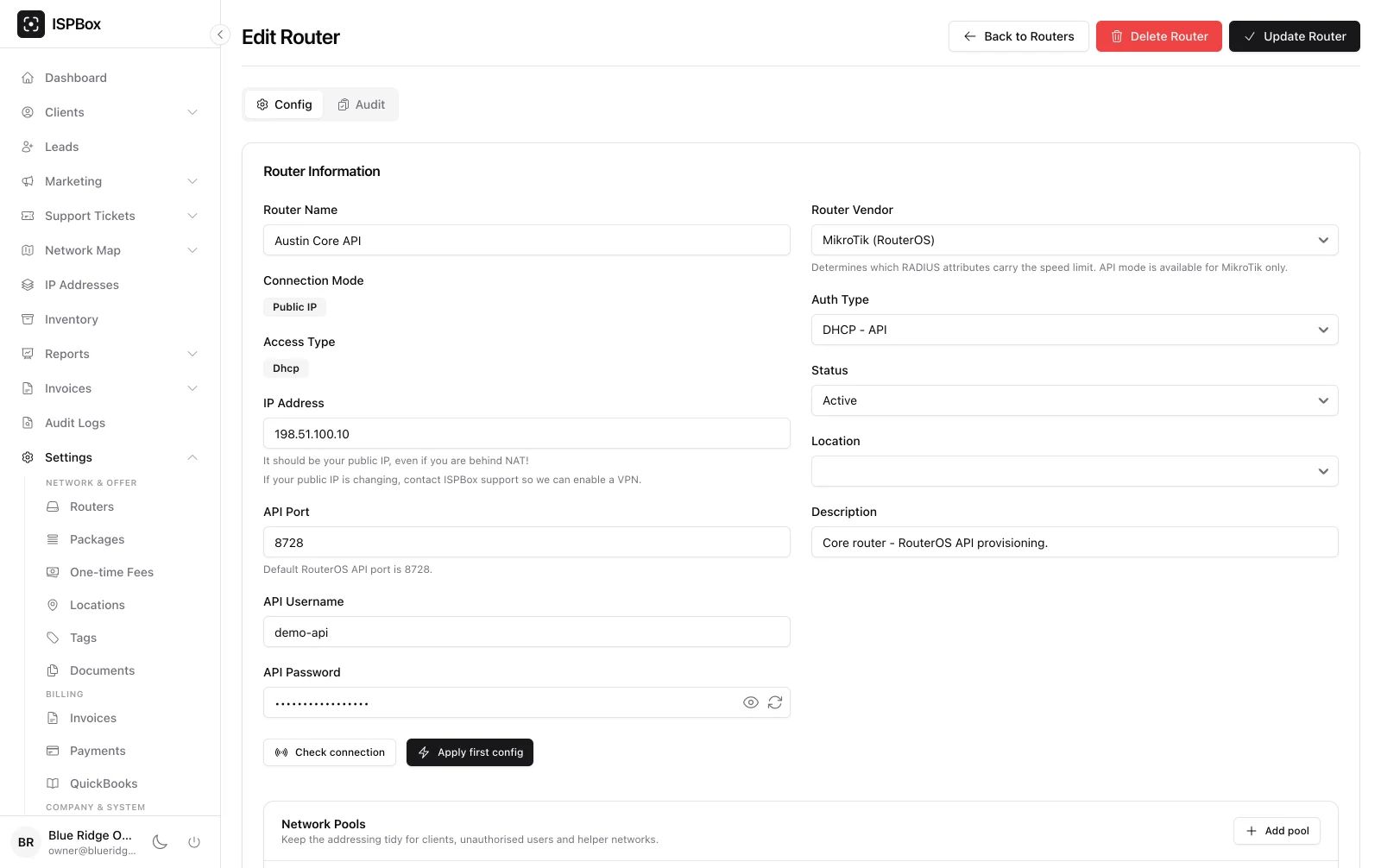The height and width of the screenshot is (868, 1381).
Task: Click the Update Router button
Action: pyautogui.click(x=1295, y=36)
